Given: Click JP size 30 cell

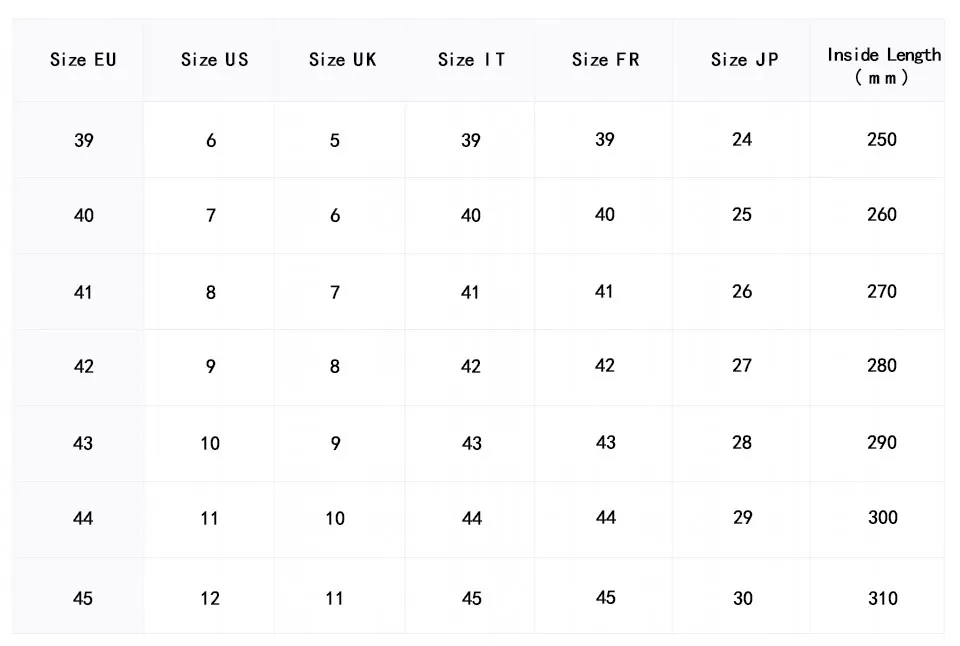Looking at the screenshot, I should pyautogui.click(x=742, y=598).
